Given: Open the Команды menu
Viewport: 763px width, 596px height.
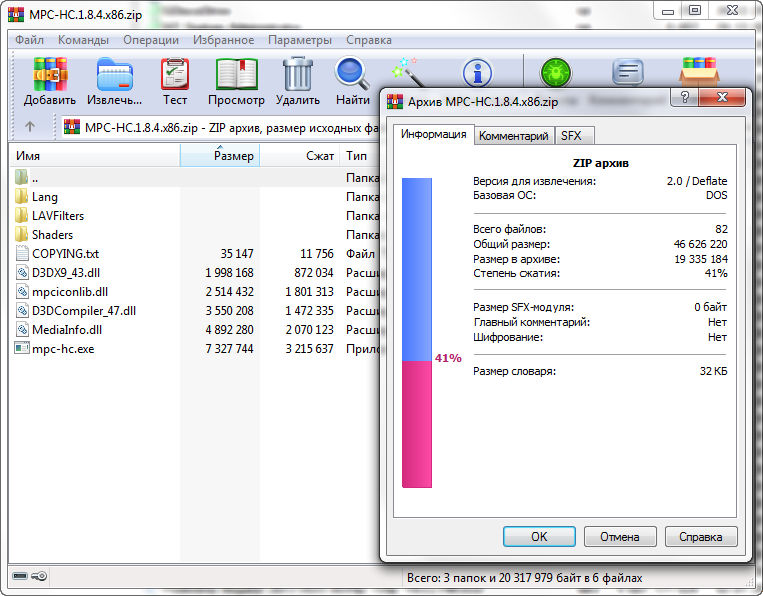Looking at the screenshot, I should 83,40.
